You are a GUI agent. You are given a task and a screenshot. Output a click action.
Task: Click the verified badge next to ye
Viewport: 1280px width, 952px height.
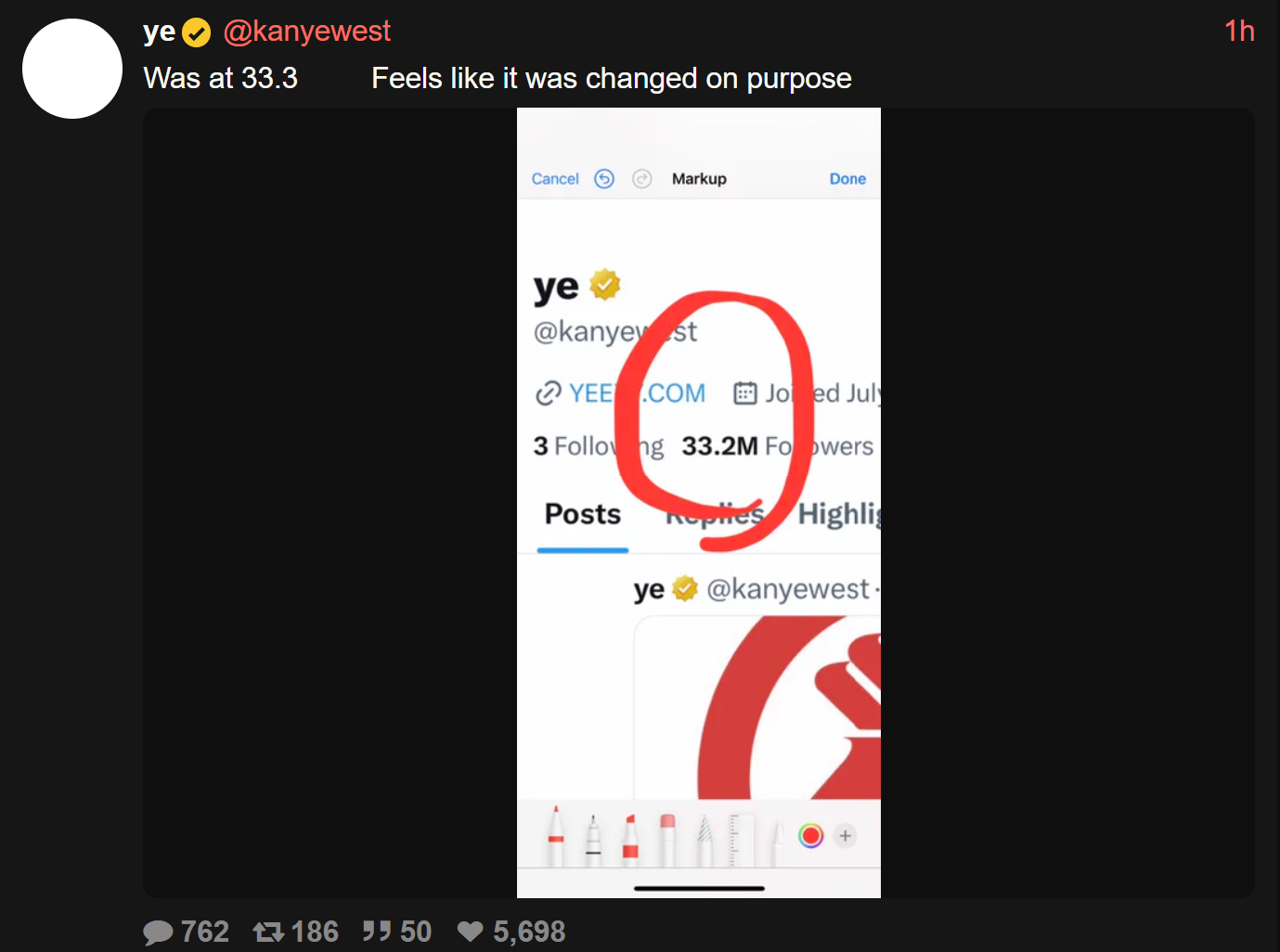[196, 33]
